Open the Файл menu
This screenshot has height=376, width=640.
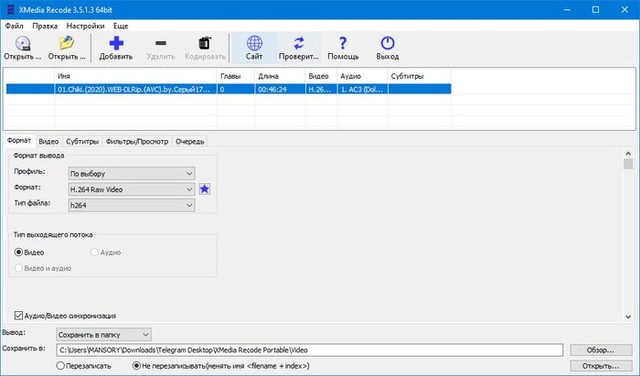(x=14, y=26)
